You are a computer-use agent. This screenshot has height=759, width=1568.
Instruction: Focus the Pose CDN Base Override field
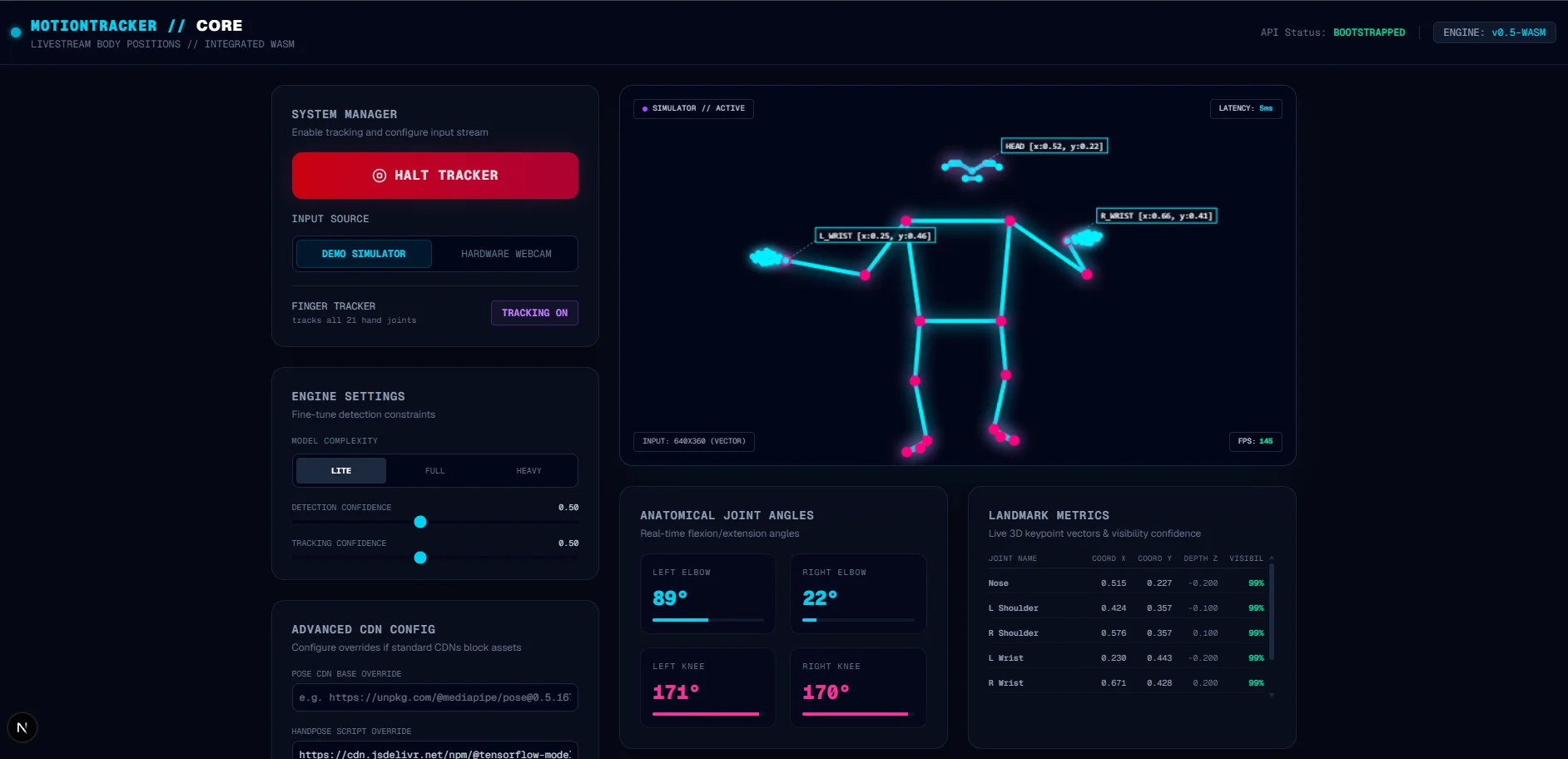tap(434, 697)
